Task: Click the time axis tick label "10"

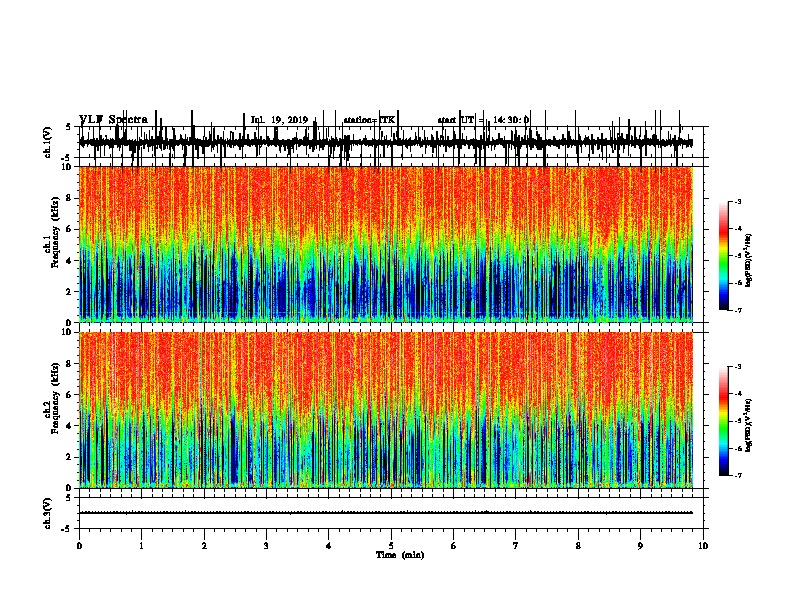Action: [703, 546]
